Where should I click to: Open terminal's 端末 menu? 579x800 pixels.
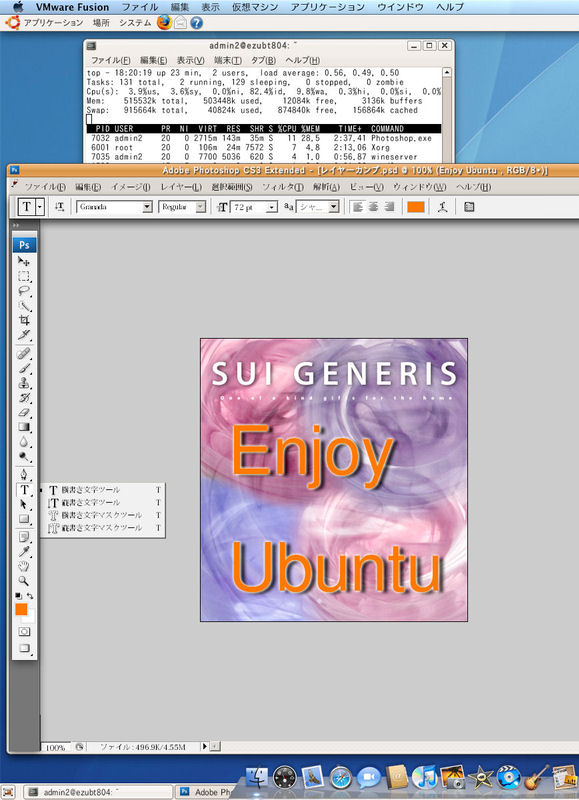coord(228,60)
